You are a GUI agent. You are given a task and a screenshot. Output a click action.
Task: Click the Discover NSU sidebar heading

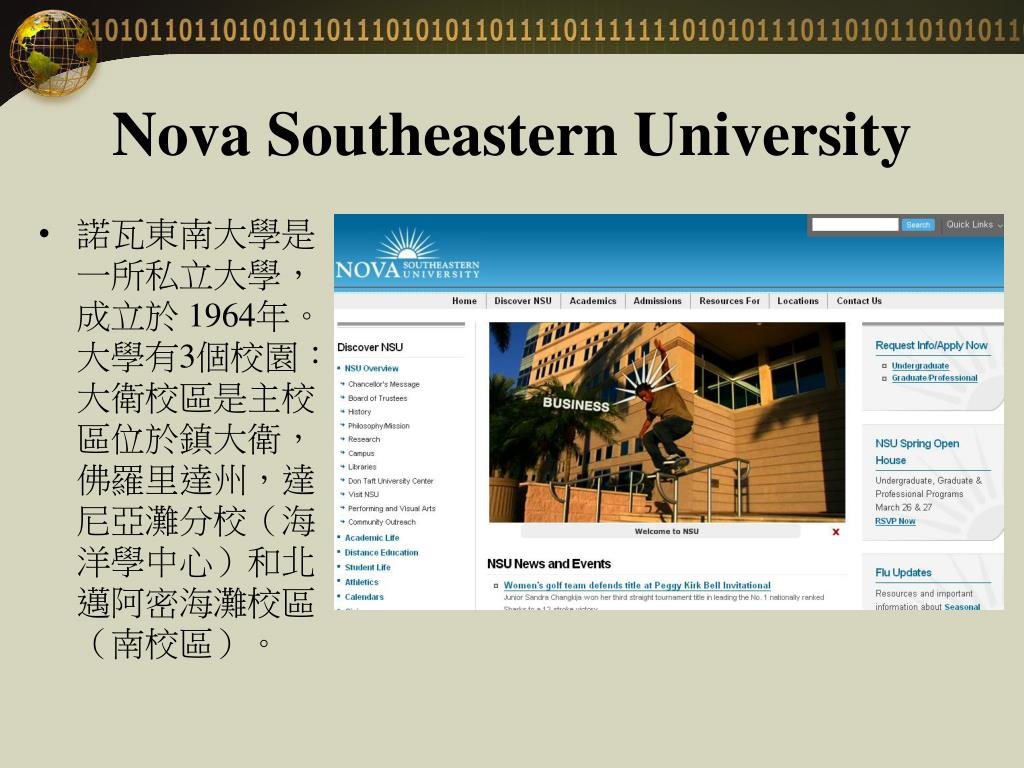370,347
